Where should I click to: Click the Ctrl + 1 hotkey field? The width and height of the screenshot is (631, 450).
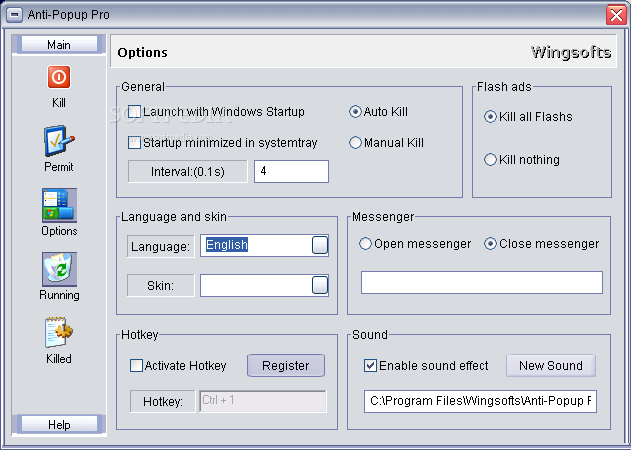tap(263, 401)
